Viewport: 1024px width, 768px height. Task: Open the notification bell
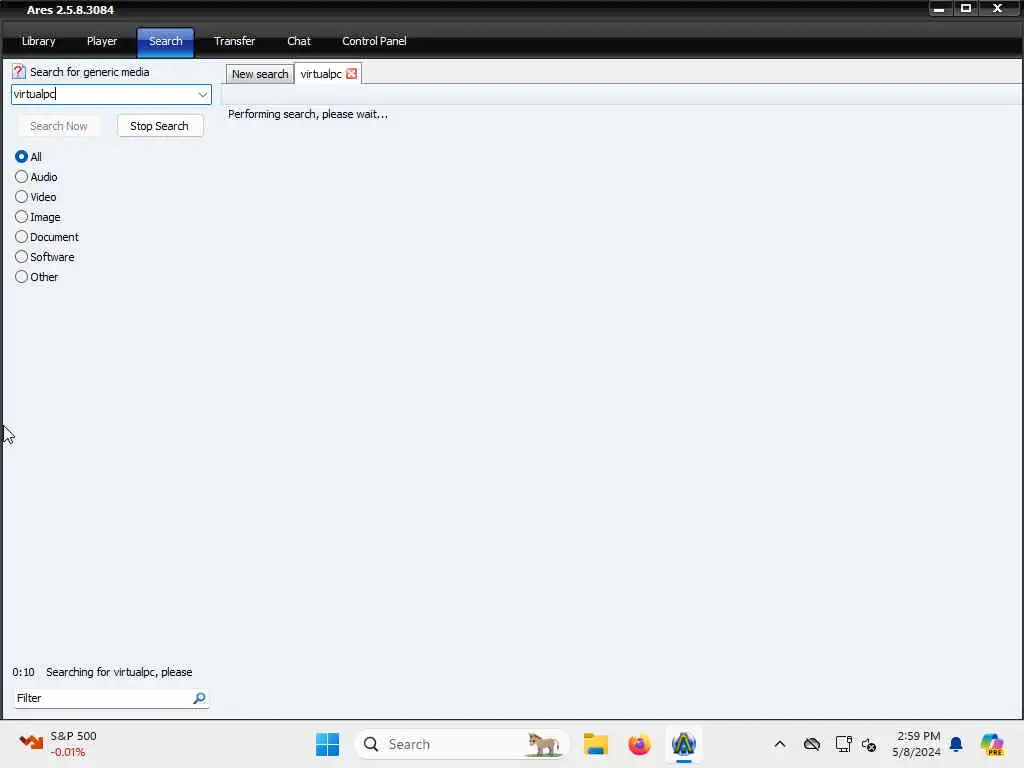click(955, 744)
